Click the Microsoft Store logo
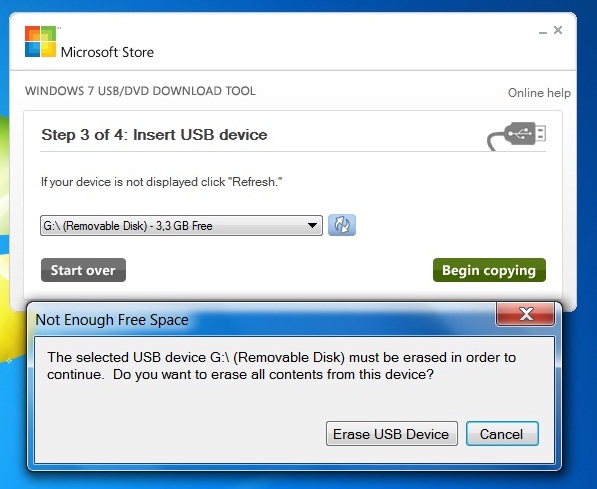Screen dimensions: 597x489 pos(89,42)
